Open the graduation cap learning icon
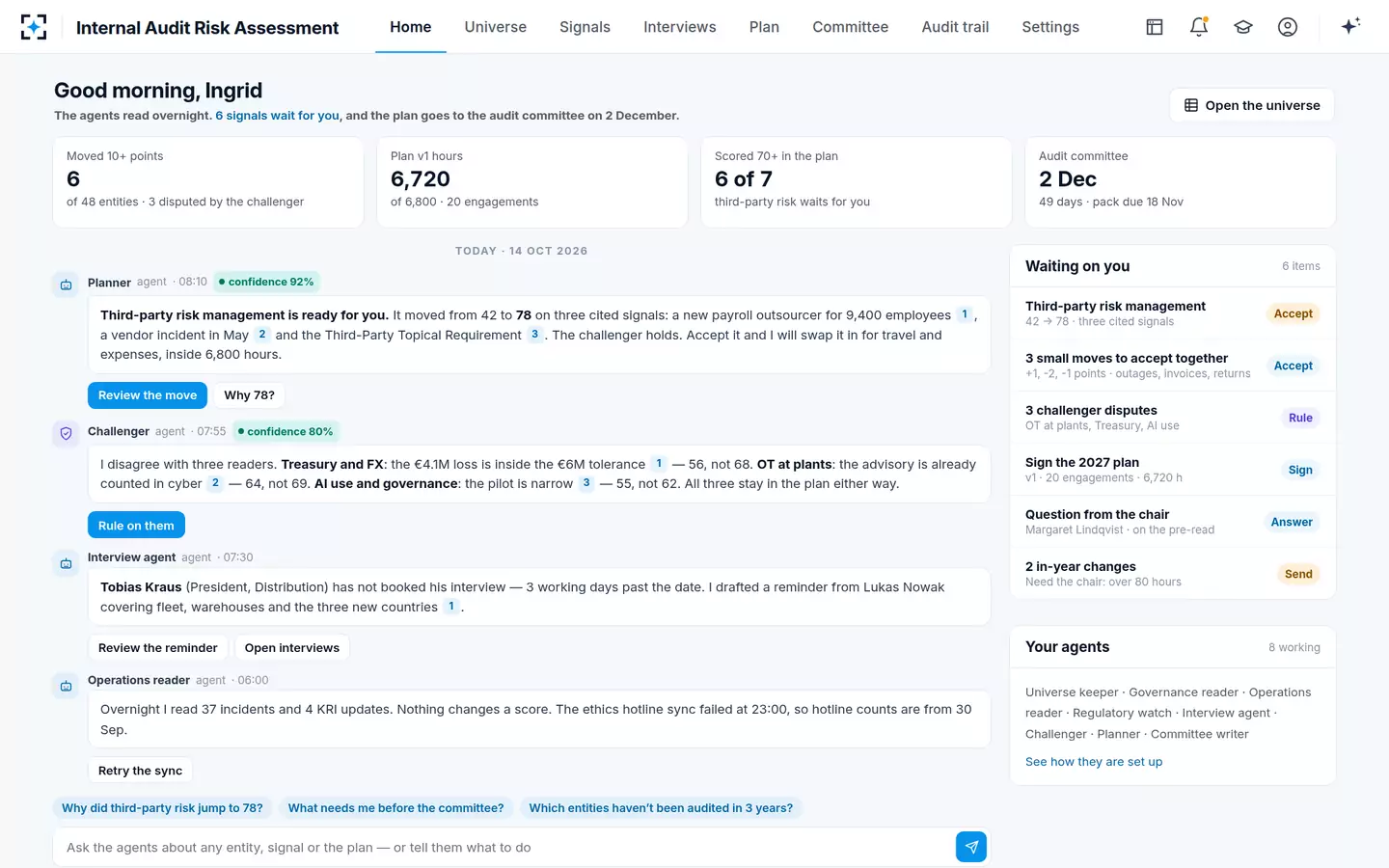 pos(1243,27)
